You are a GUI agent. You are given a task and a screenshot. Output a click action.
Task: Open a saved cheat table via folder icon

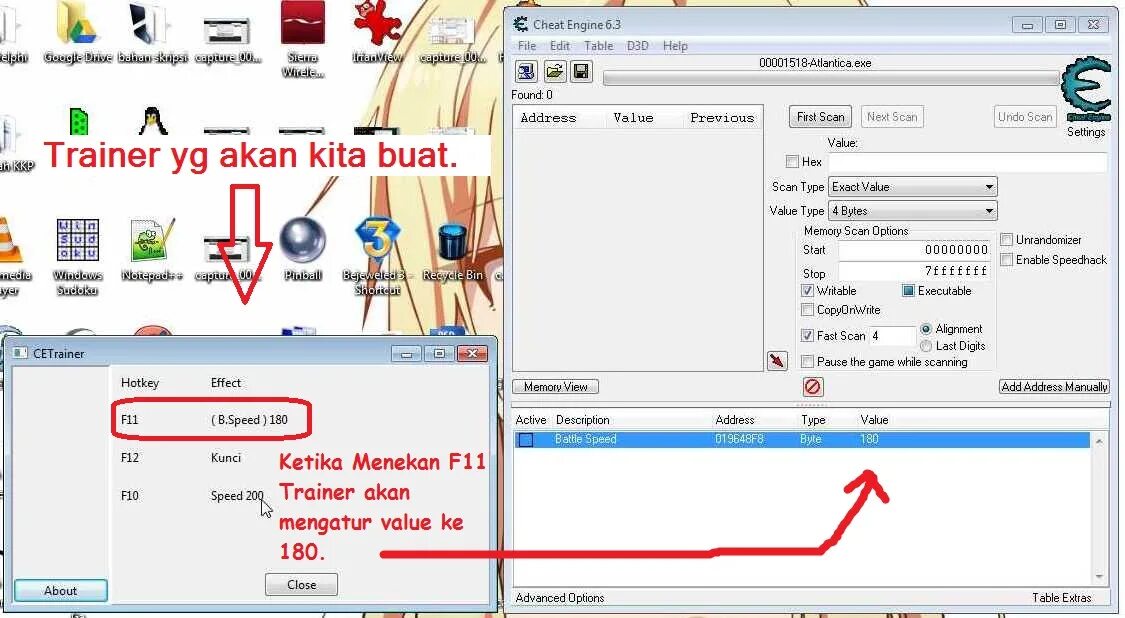(x=553, y=71)
